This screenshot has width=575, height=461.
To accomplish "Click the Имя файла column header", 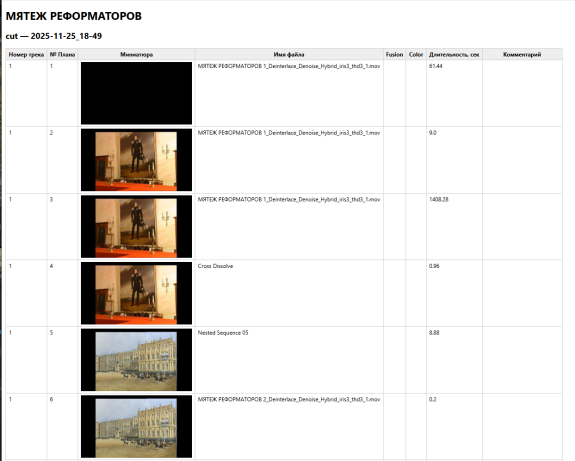I will [x=289, y=54].
